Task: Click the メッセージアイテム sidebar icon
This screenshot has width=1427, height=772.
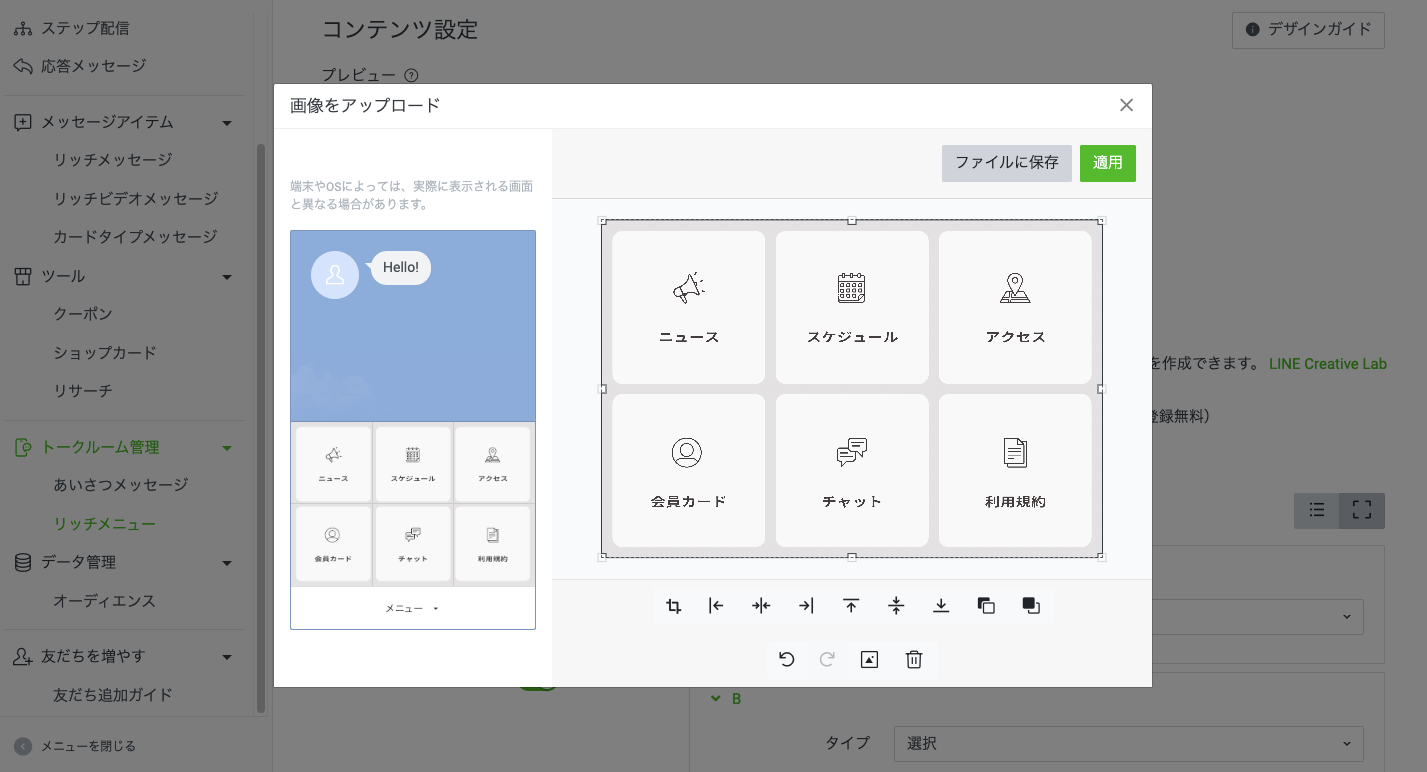Action: 22,122
